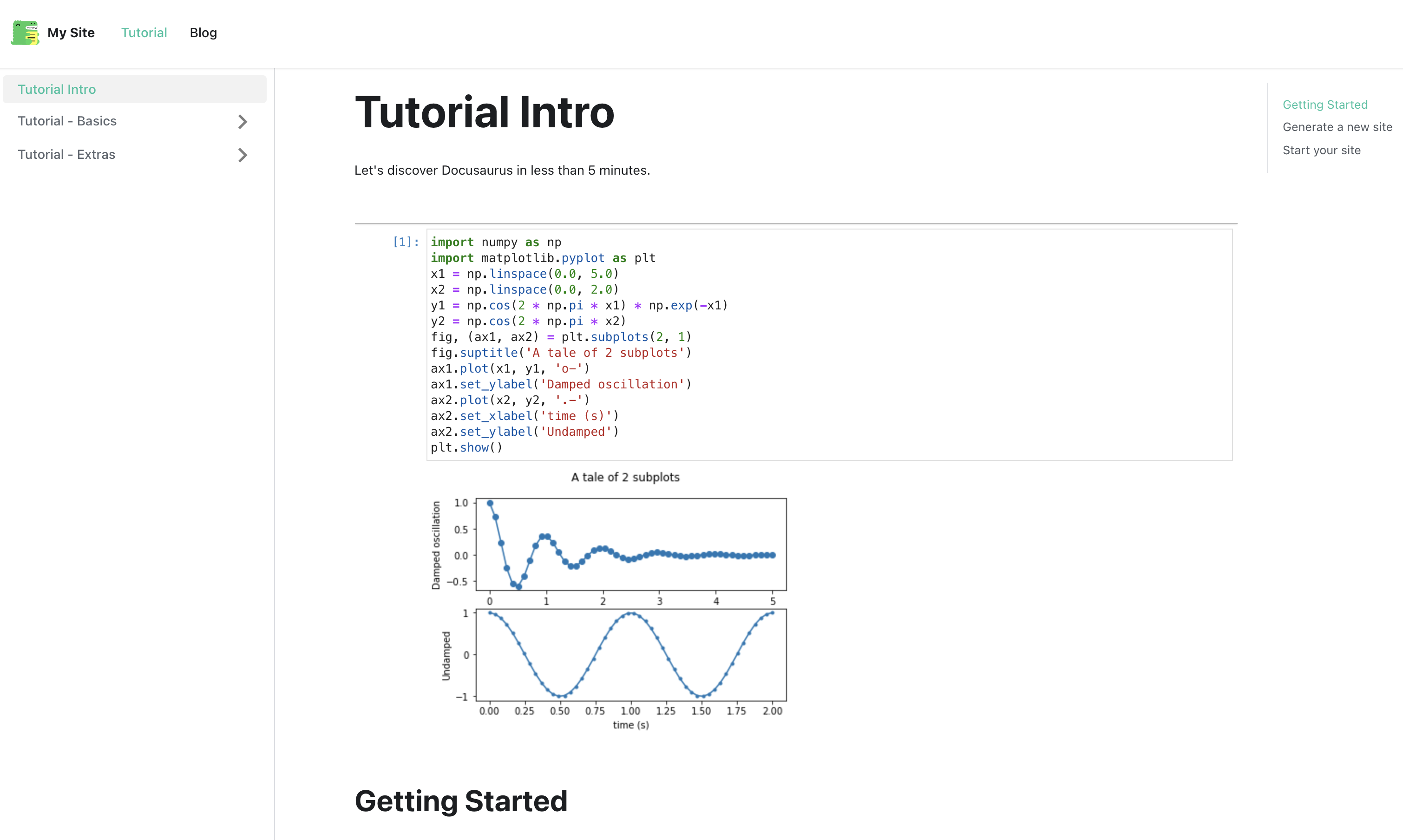Open the Blog navbar item
The height and width of the screenshot is (840, 1403).
pyautogui.click(x=203, y=33)
